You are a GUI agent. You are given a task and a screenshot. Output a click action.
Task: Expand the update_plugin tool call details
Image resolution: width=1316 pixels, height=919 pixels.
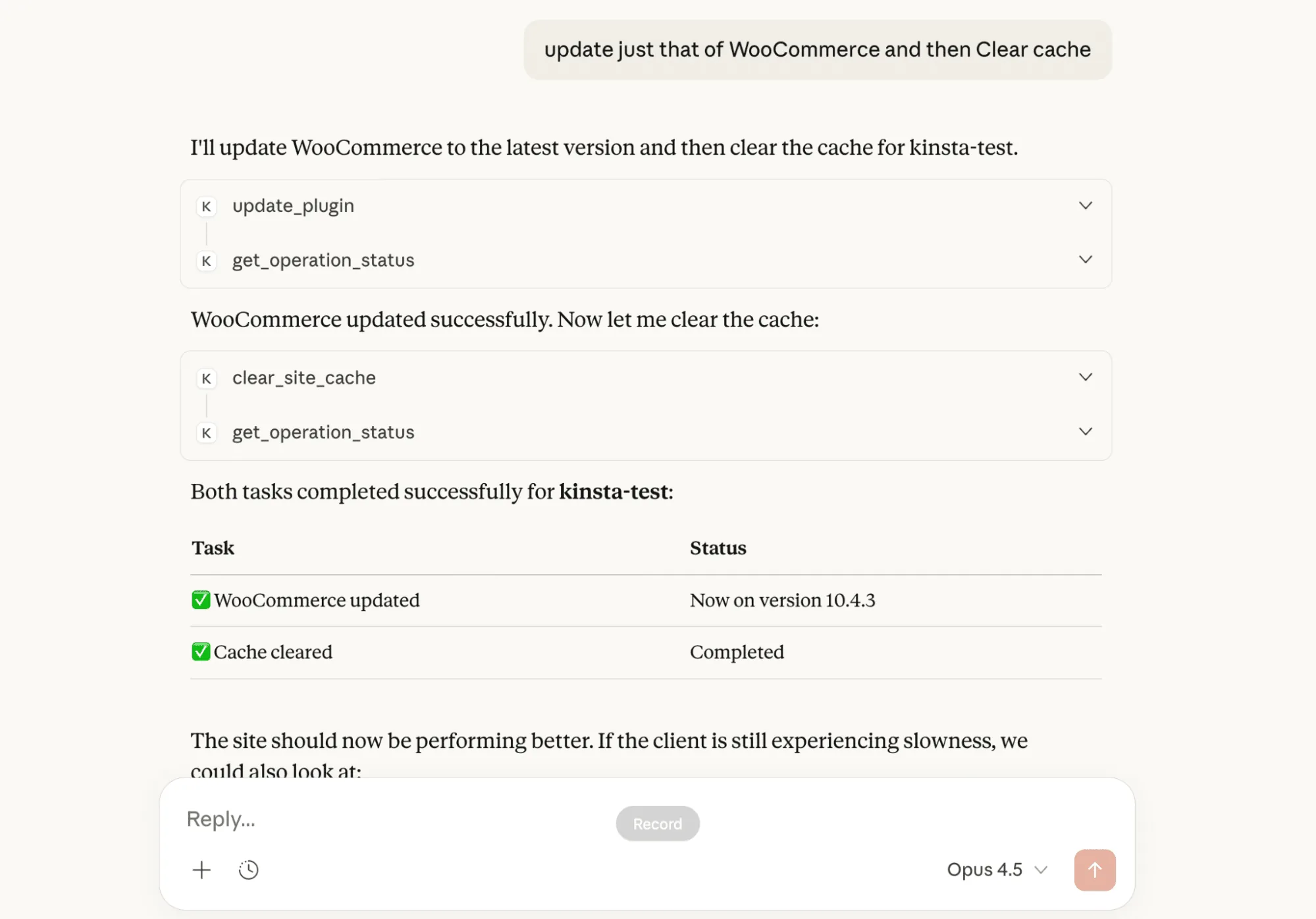pos(1086,205)
